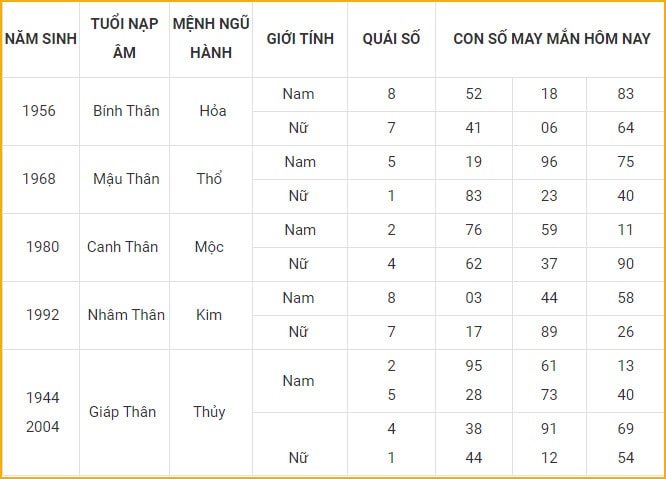Click lucky number 96 in 1968 row
Screen dimensions: 666x479
[x=549, y=162]
